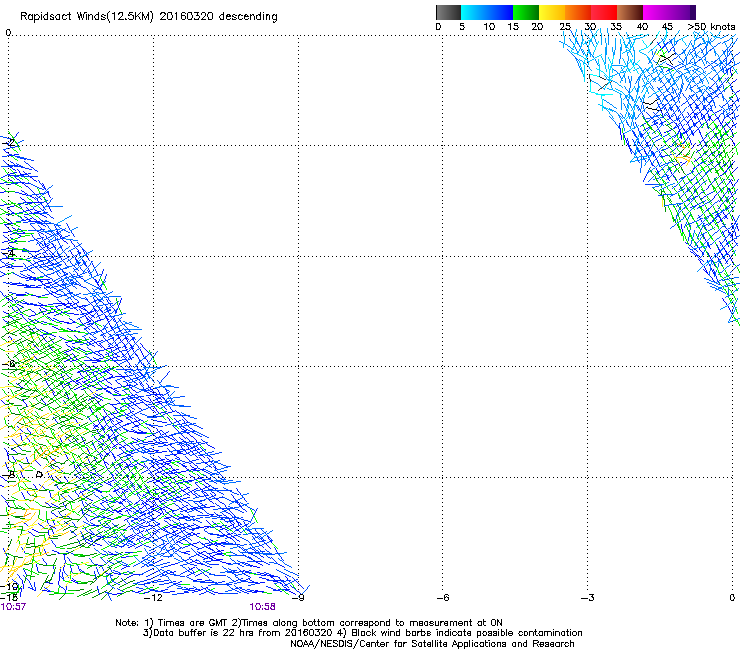Click the '40' label under the color bar
This screenshot has width=740, height=650.
pos(642,27)
